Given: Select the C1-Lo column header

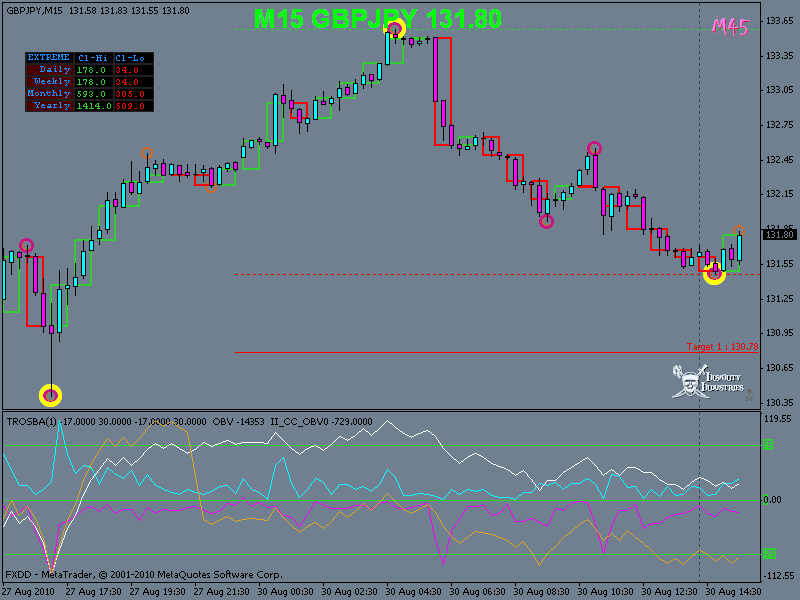Looking at the screenshot, I should tap(132, 58).
